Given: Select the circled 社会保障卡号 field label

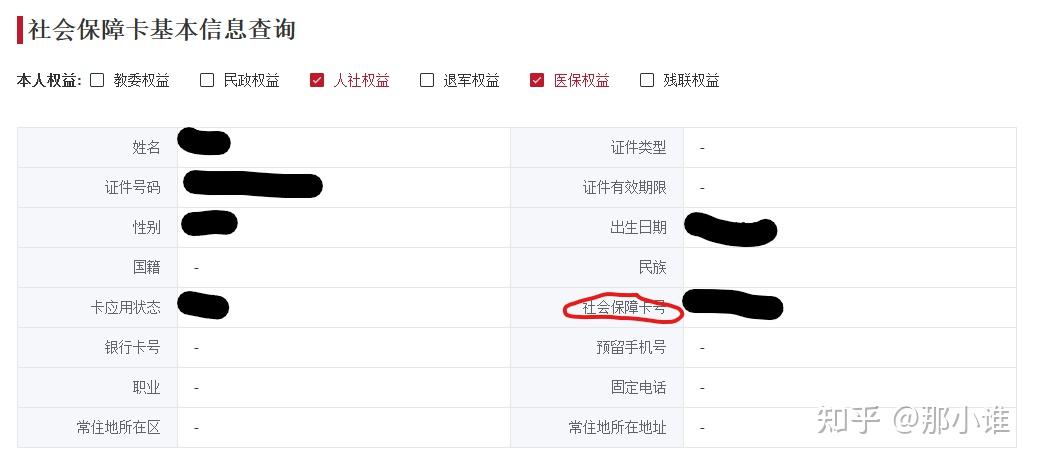Looking at the screenshot, I should (624, 308).
